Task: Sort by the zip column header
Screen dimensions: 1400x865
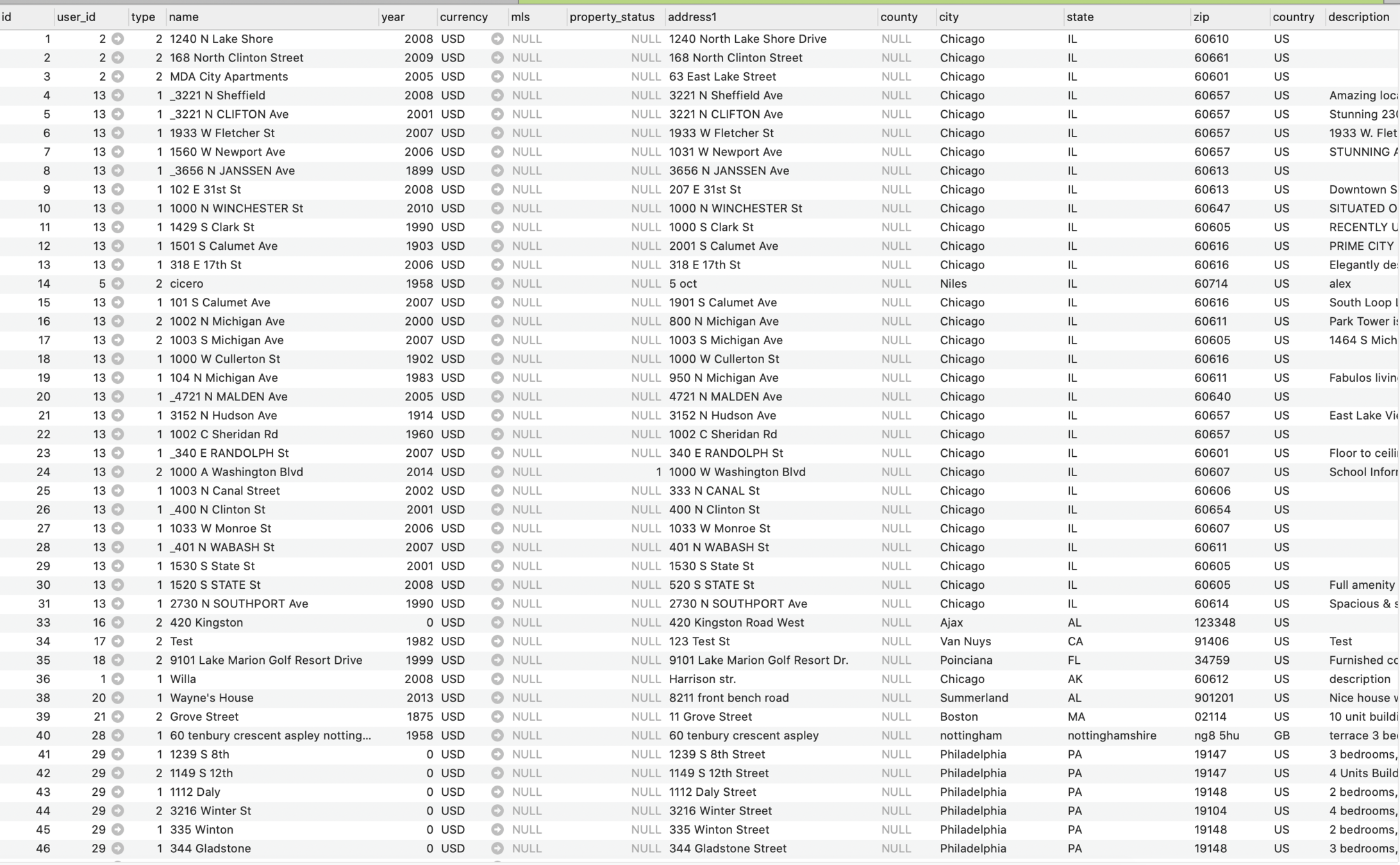Action: (1201, 17)
